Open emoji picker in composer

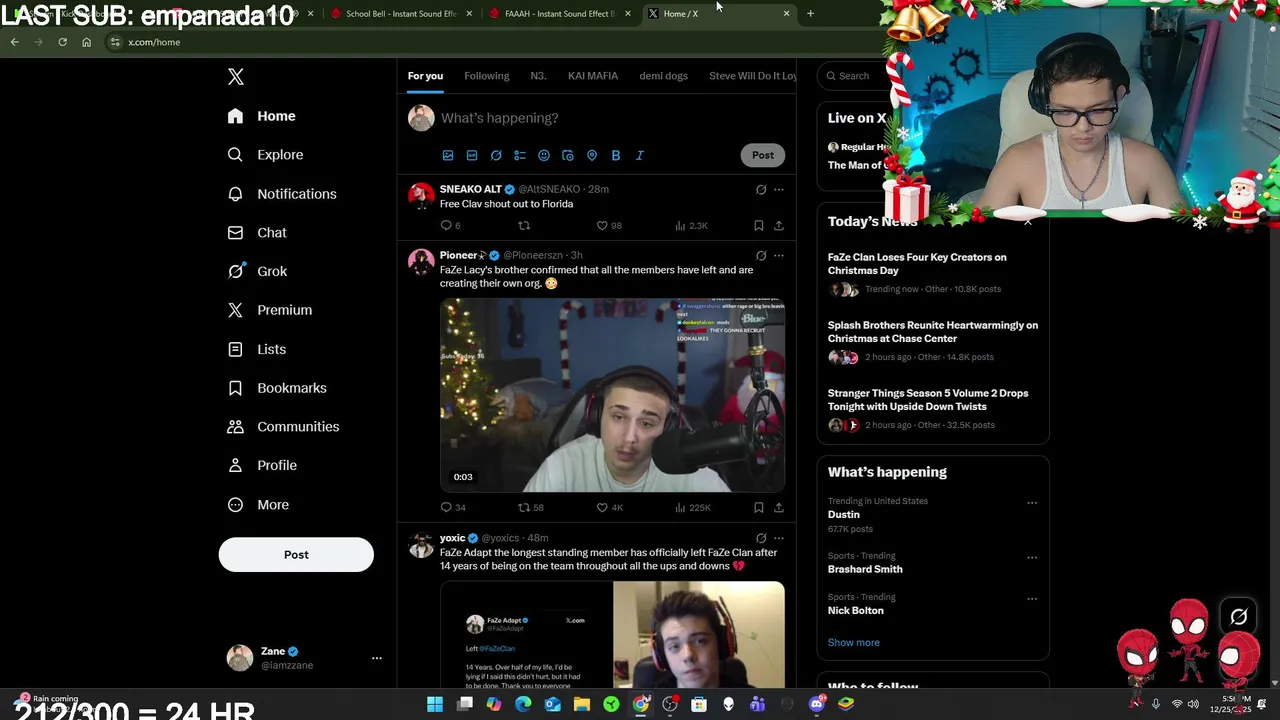coord(544,155)
